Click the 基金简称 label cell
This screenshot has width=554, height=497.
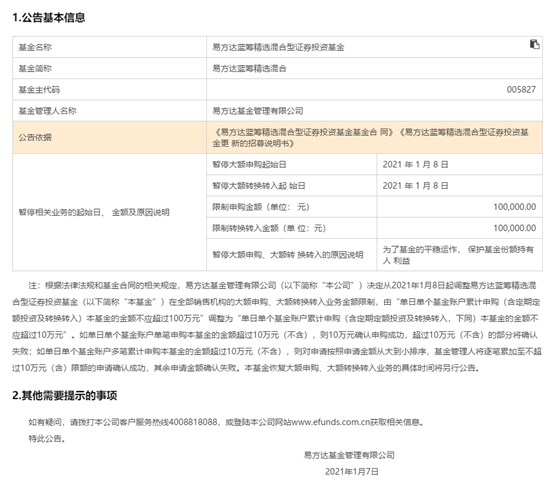110,68
